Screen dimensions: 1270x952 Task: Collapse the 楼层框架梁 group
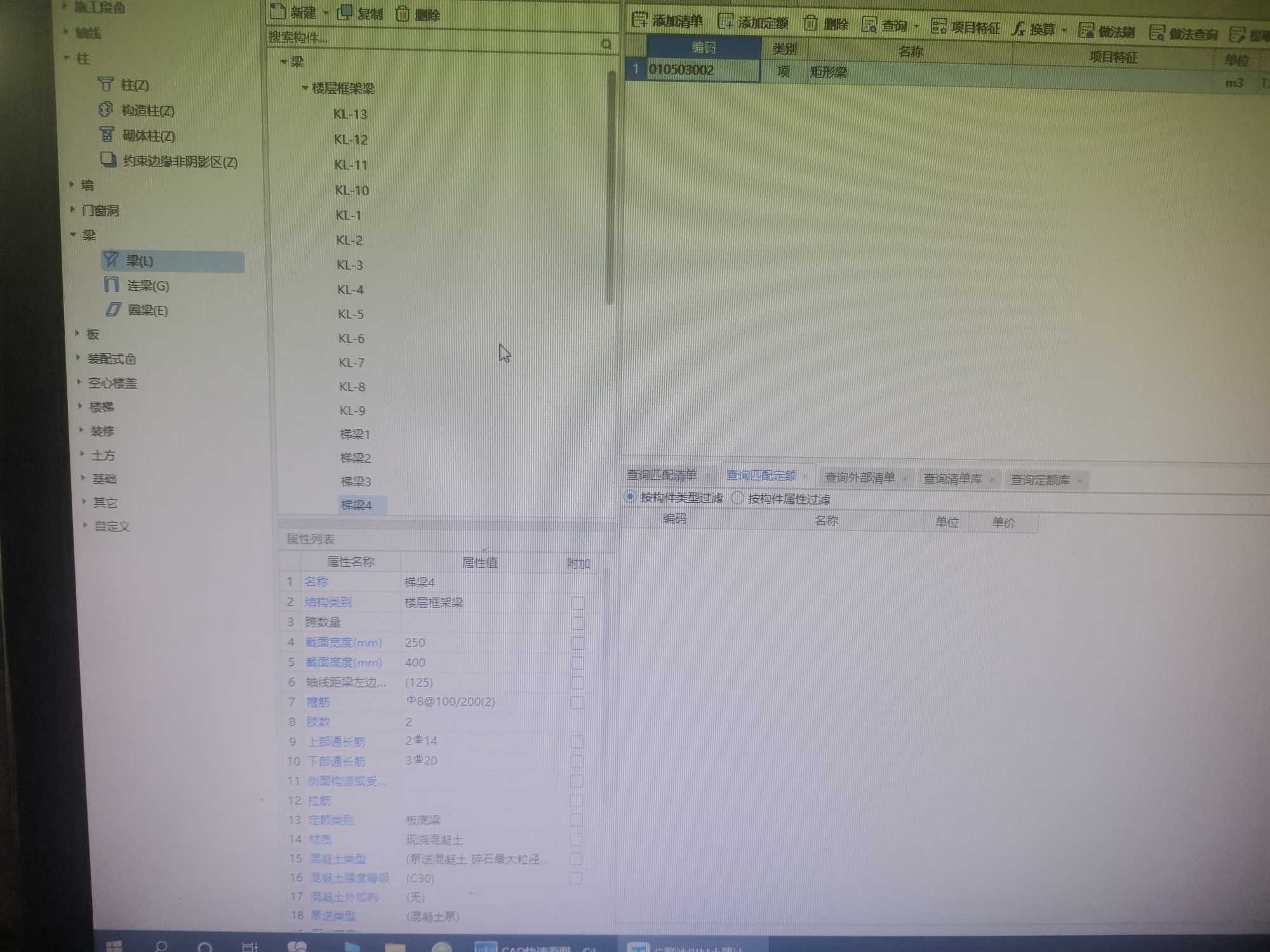pyautogui.click(x=305, y=88)
